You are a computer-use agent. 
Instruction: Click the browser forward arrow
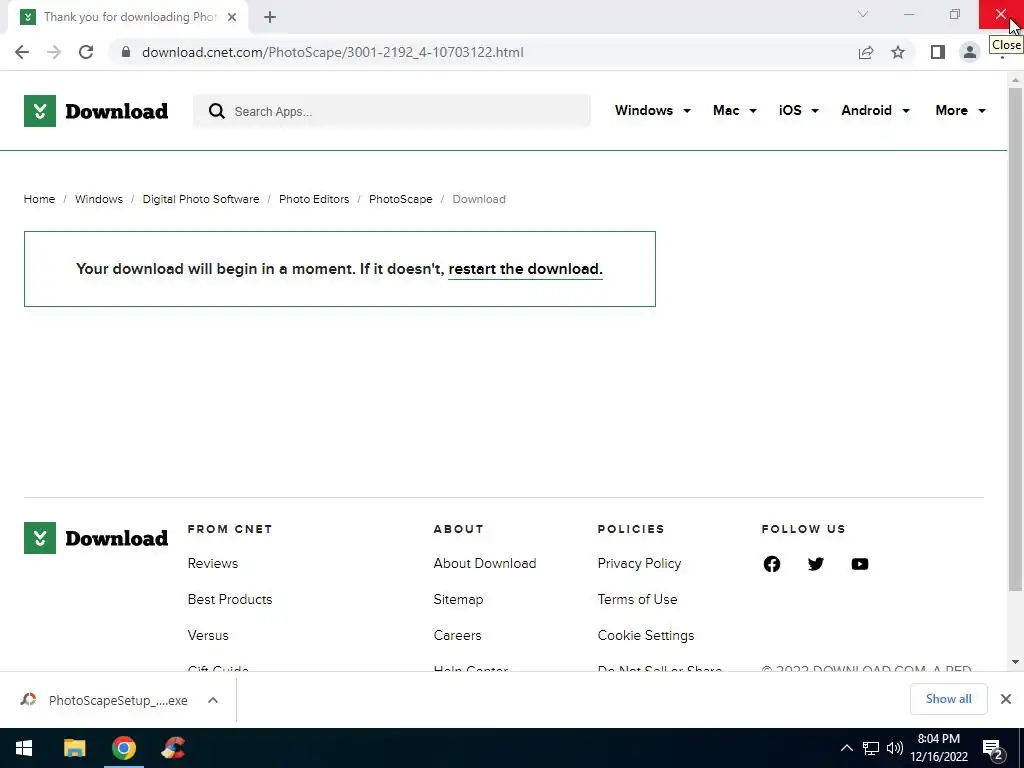click(54, 52)
